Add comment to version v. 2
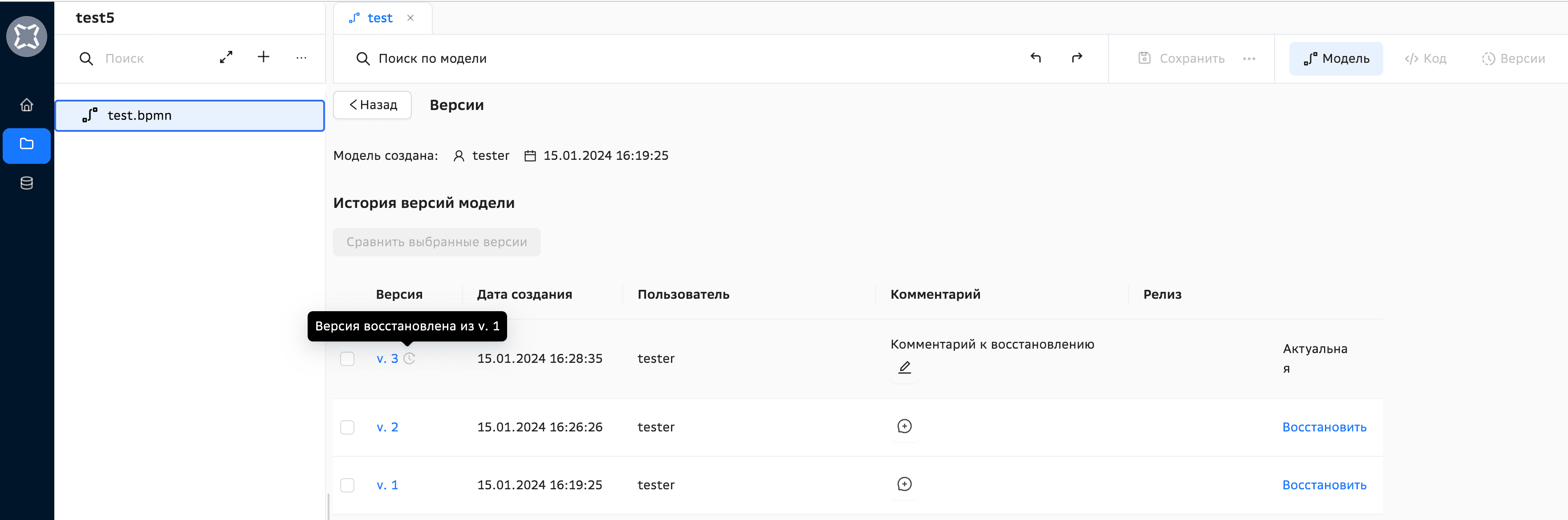Image resolution: width=1568 pixels, height=520 pixels. click(x=905, y=426)
